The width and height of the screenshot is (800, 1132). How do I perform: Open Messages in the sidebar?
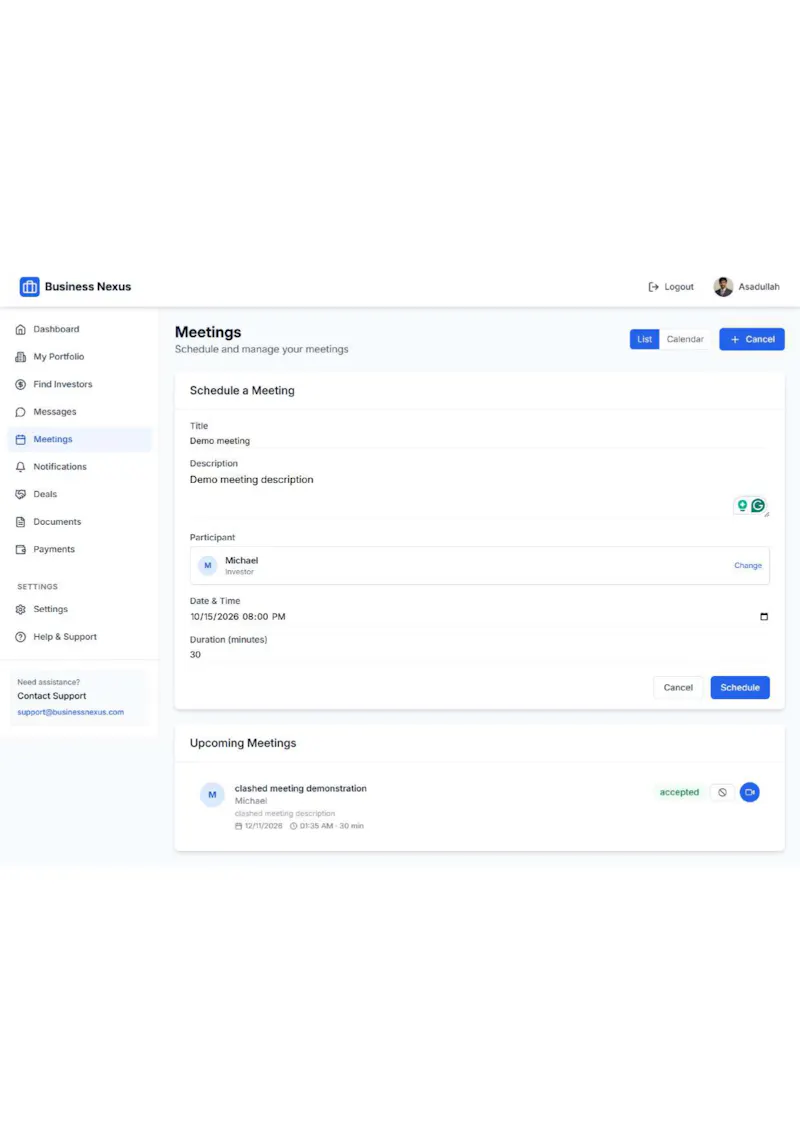coord(79,412)
